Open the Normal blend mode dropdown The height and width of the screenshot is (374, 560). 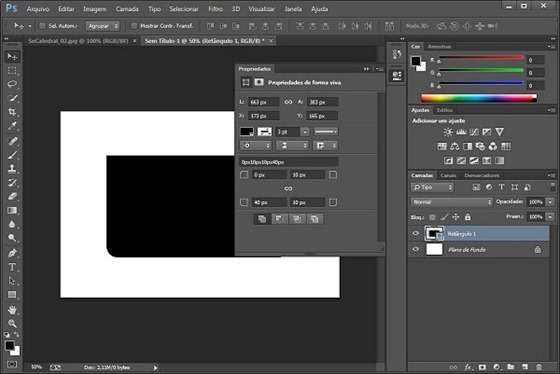pyautogui.click(x=451, y=202)
